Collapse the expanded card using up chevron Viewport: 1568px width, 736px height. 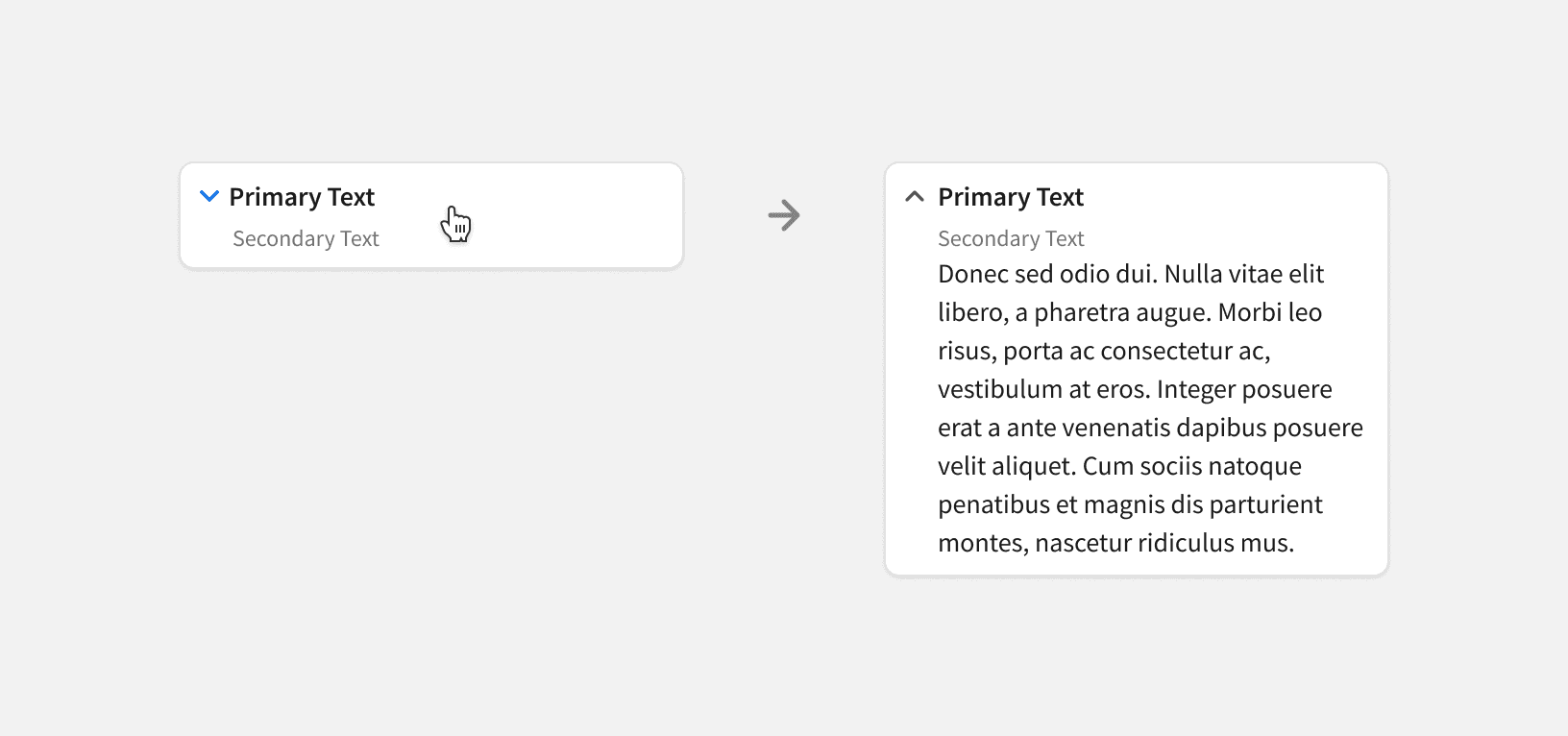pos(915,197)
